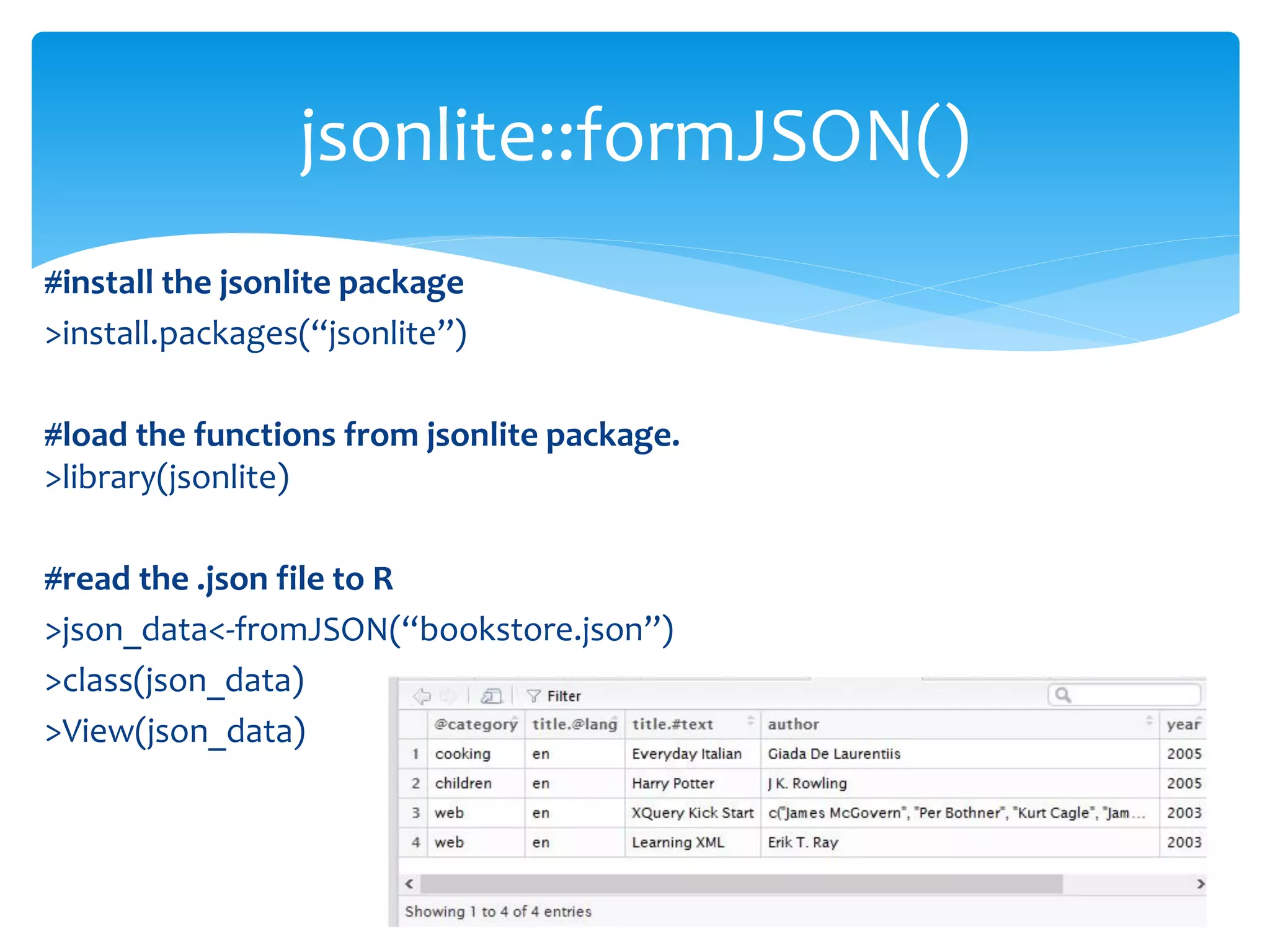Screen dimensions: 1270x952
Task: Click year 2003 in Learning XML row
Action: pyautogui.click(x=1184, y=842)
